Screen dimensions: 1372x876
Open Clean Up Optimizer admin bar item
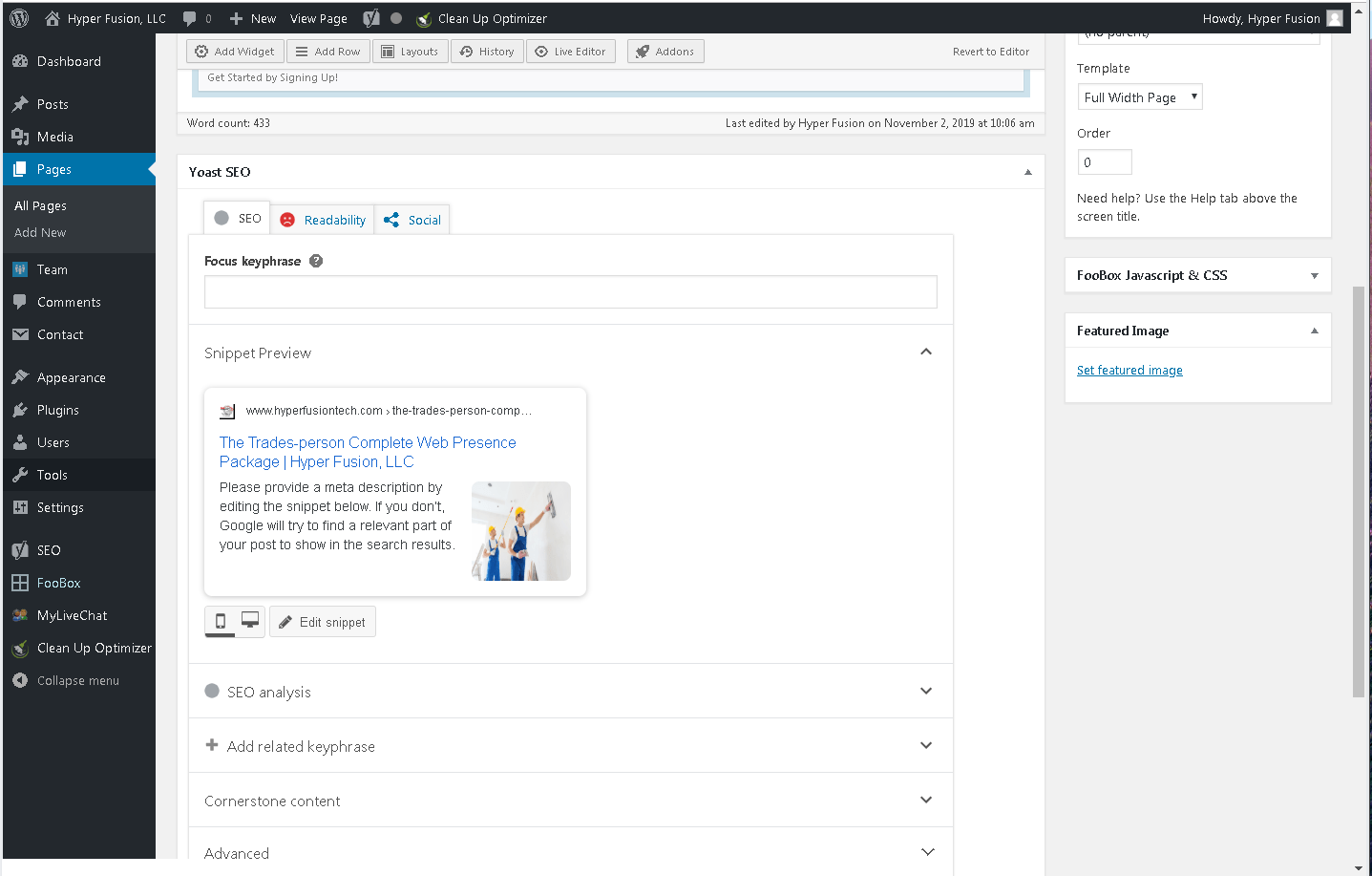tap(481, 18)
